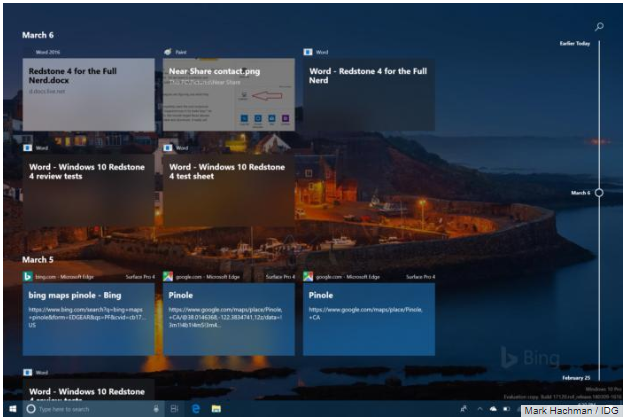Screen dimensions: 626x420
Task: Expand hidden system tray icons chevron
Action: coord(480,409)
